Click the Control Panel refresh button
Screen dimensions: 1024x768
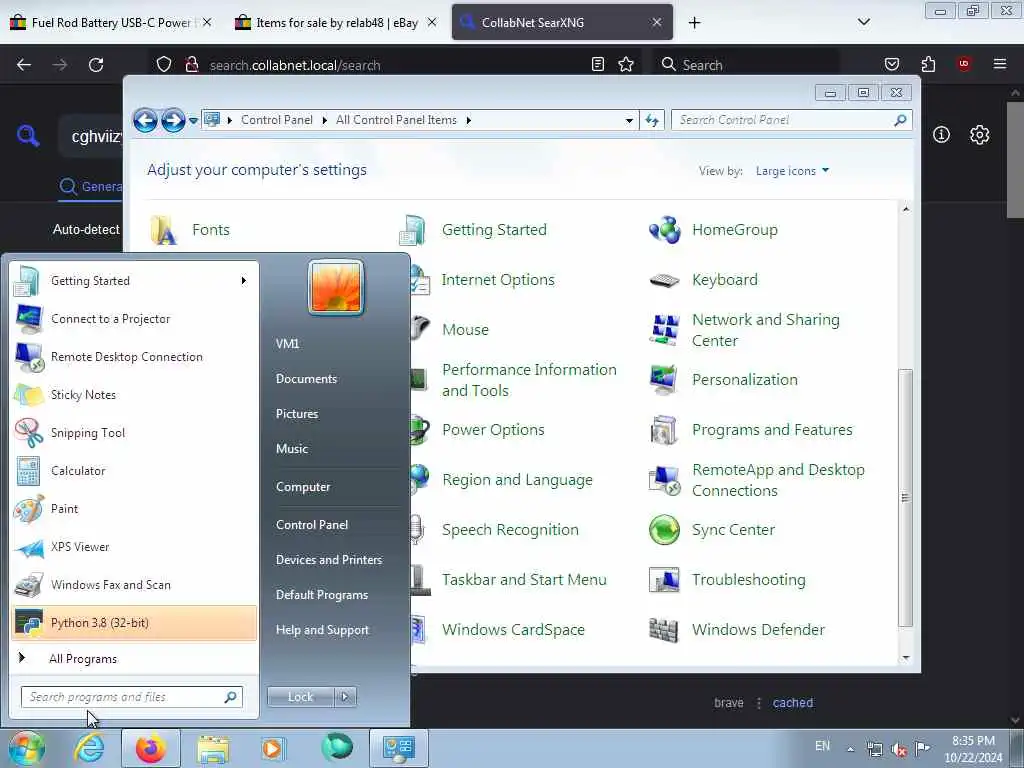point(652,120)
